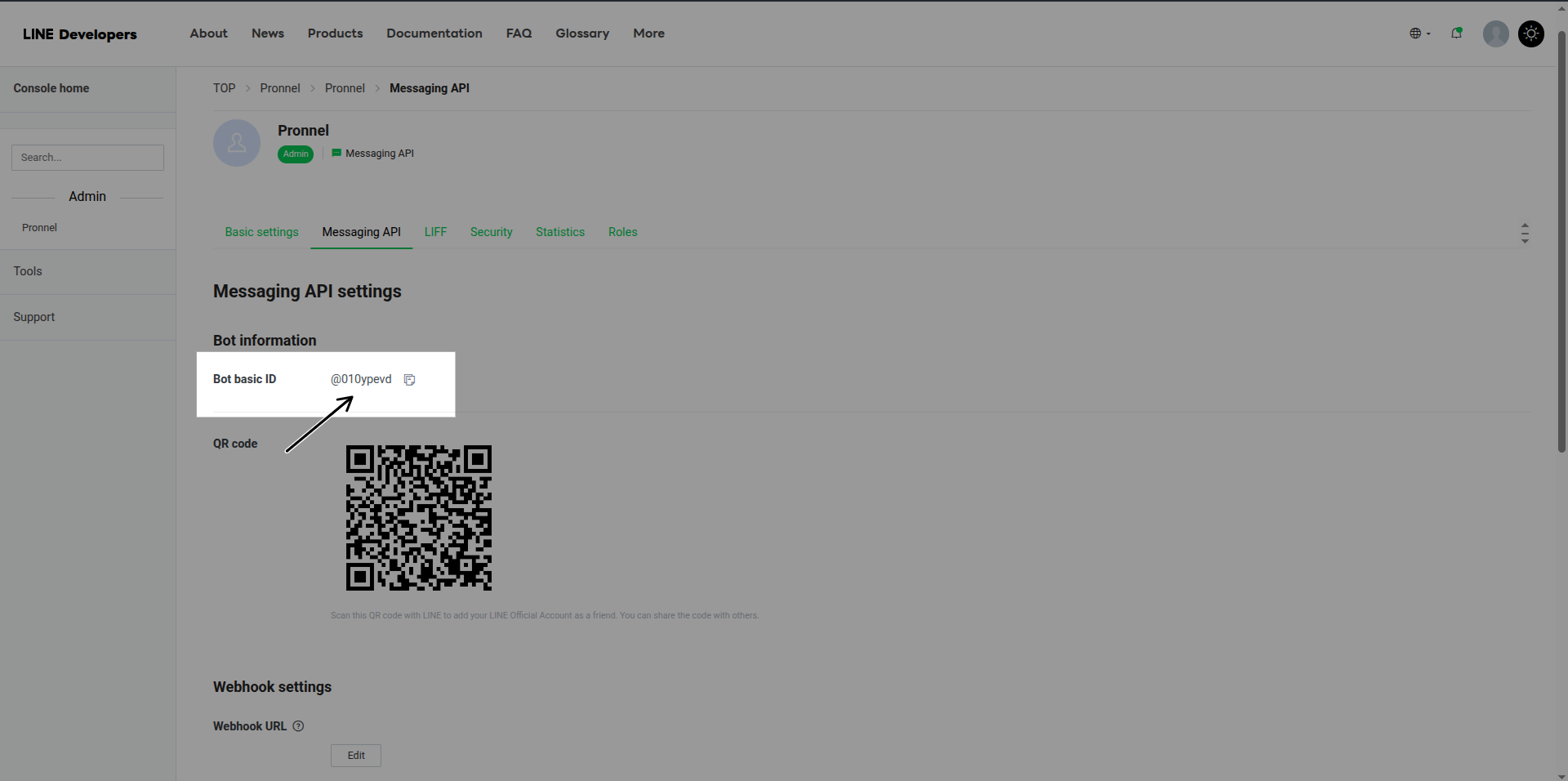Click the first Pronnel breadcrumb
This screenshot has height=781, width=1568.
[x=280, y=88]
